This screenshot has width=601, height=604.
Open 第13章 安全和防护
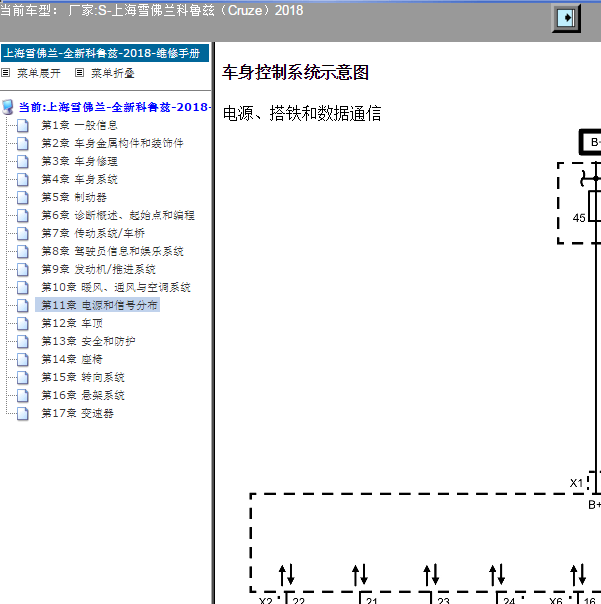coord(88,341)
